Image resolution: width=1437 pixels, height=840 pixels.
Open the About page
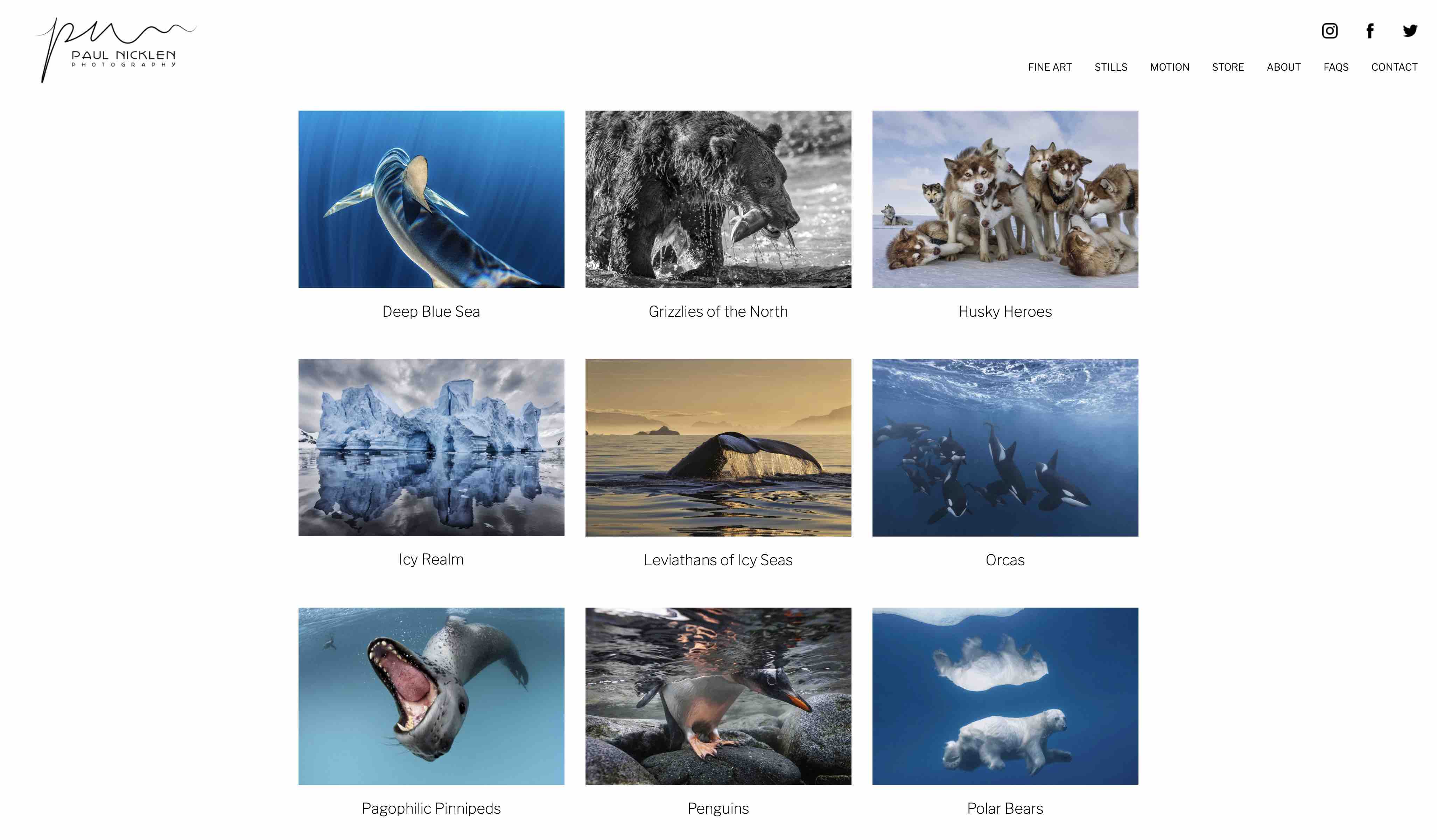(x=1284, y=67)
